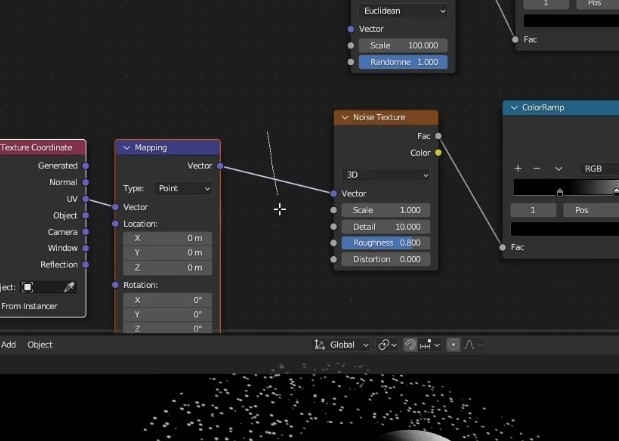Image resolution: width=619 pixels, height=441 pixels.
Task: Select the Texture Coordinate node header
Action: point(43,148)
